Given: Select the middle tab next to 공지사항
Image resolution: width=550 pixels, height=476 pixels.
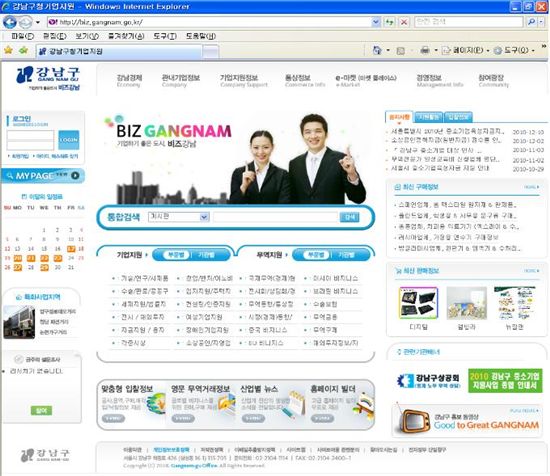Looking at the screenshot, I should point(429,117).
